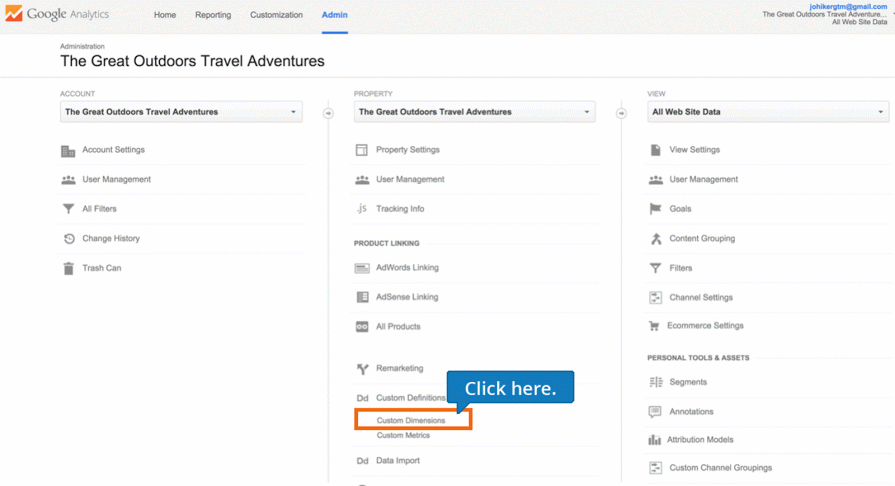Open the Annotations link

[691, 412]
